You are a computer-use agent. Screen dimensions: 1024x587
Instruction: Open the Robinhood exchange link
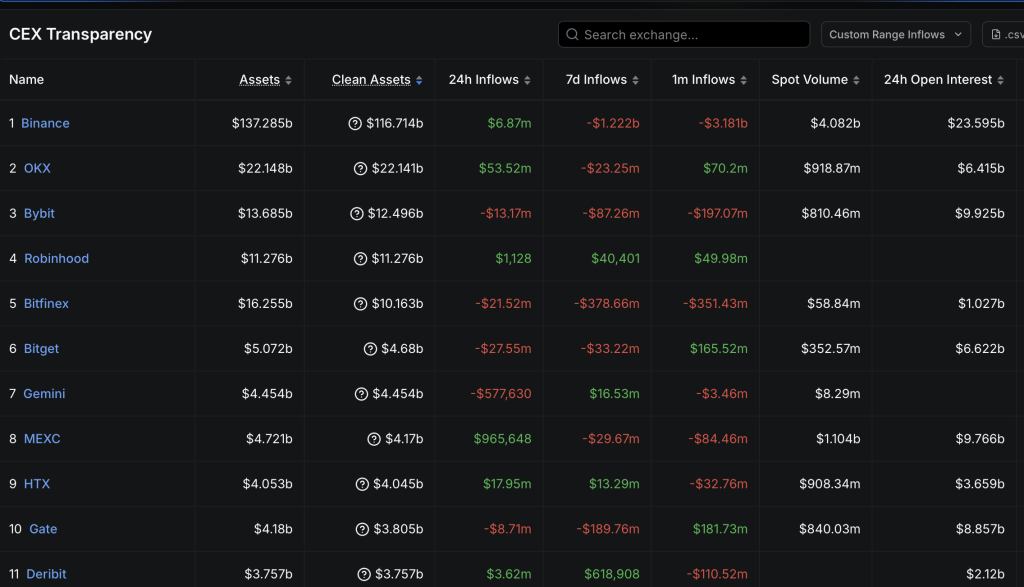click(x=56, y=259)
